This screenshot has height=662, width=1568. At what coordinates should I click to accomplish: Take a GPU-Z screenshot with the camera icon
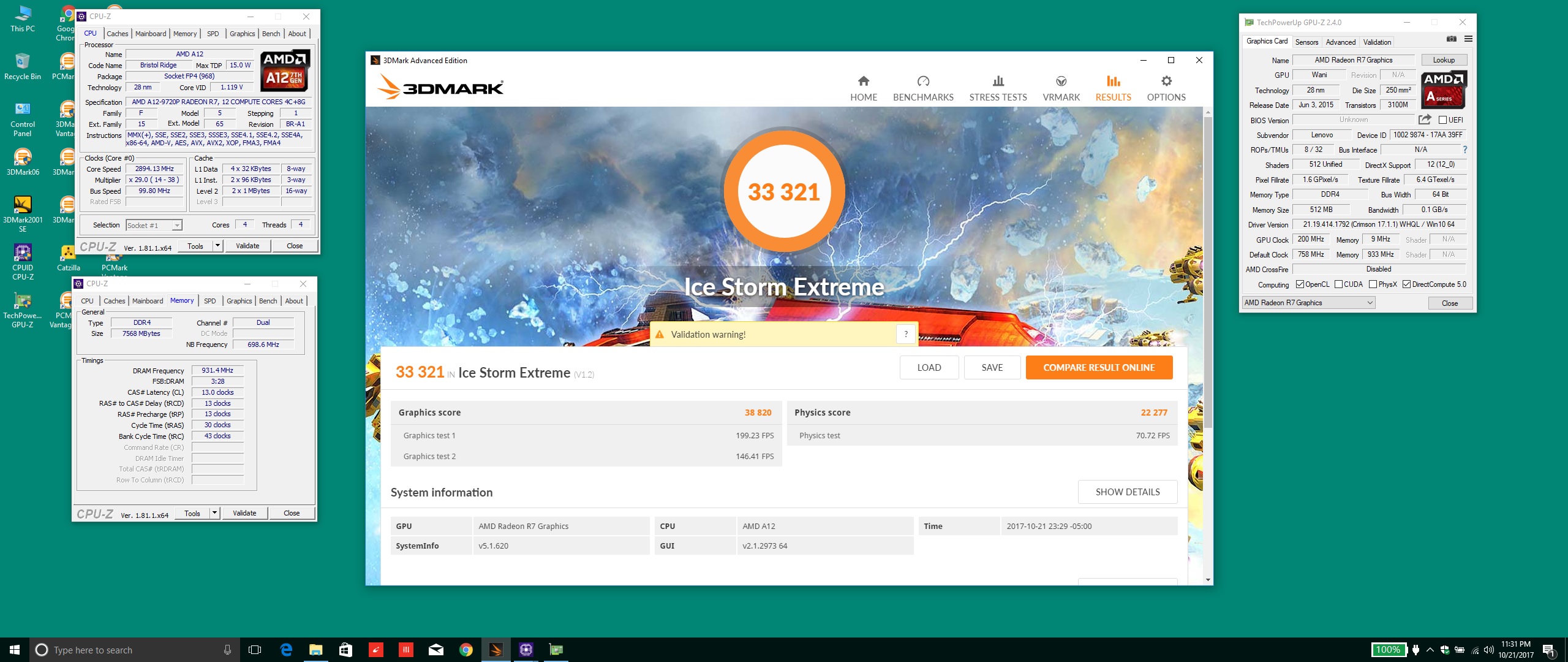pos(1451,39)
